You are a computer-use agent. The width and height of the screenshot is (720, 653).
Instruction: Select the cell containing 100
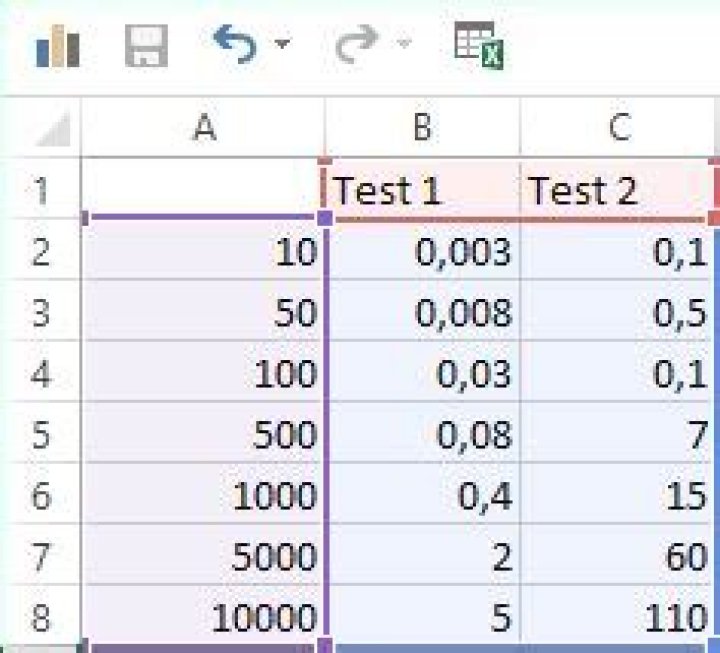(203, 372)
